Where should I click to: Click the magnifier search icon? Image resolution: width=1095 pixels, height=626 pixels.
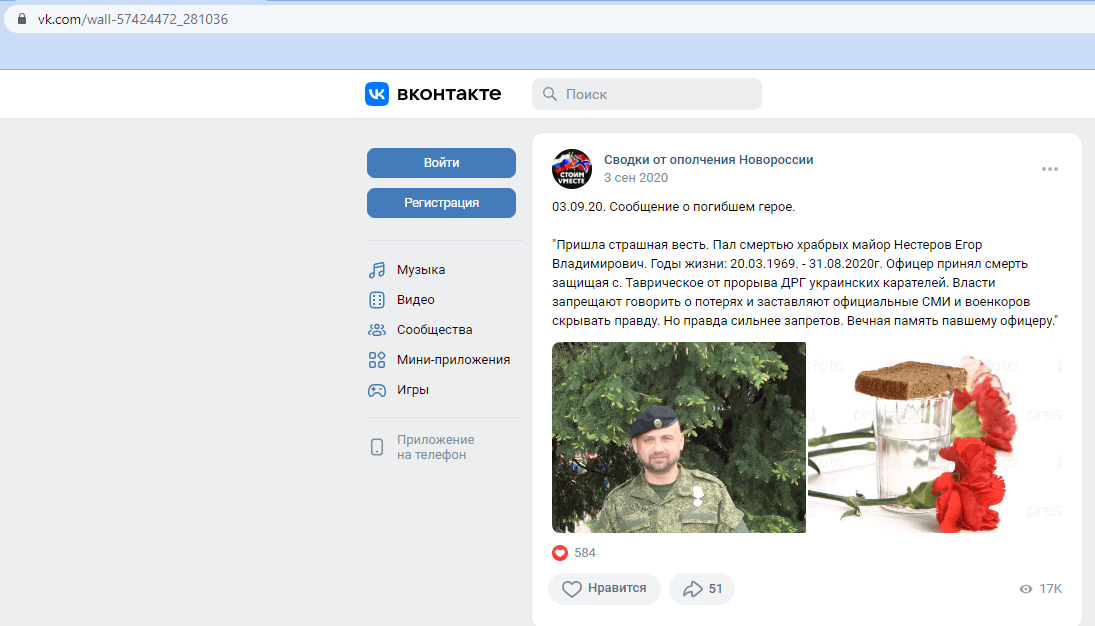[x=550, y=94]
